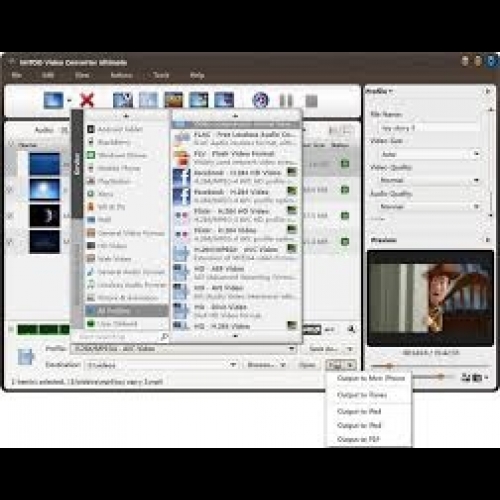Remove selected file with red X icon
This screenshot has width=500, height=500.
coord(87,100)
